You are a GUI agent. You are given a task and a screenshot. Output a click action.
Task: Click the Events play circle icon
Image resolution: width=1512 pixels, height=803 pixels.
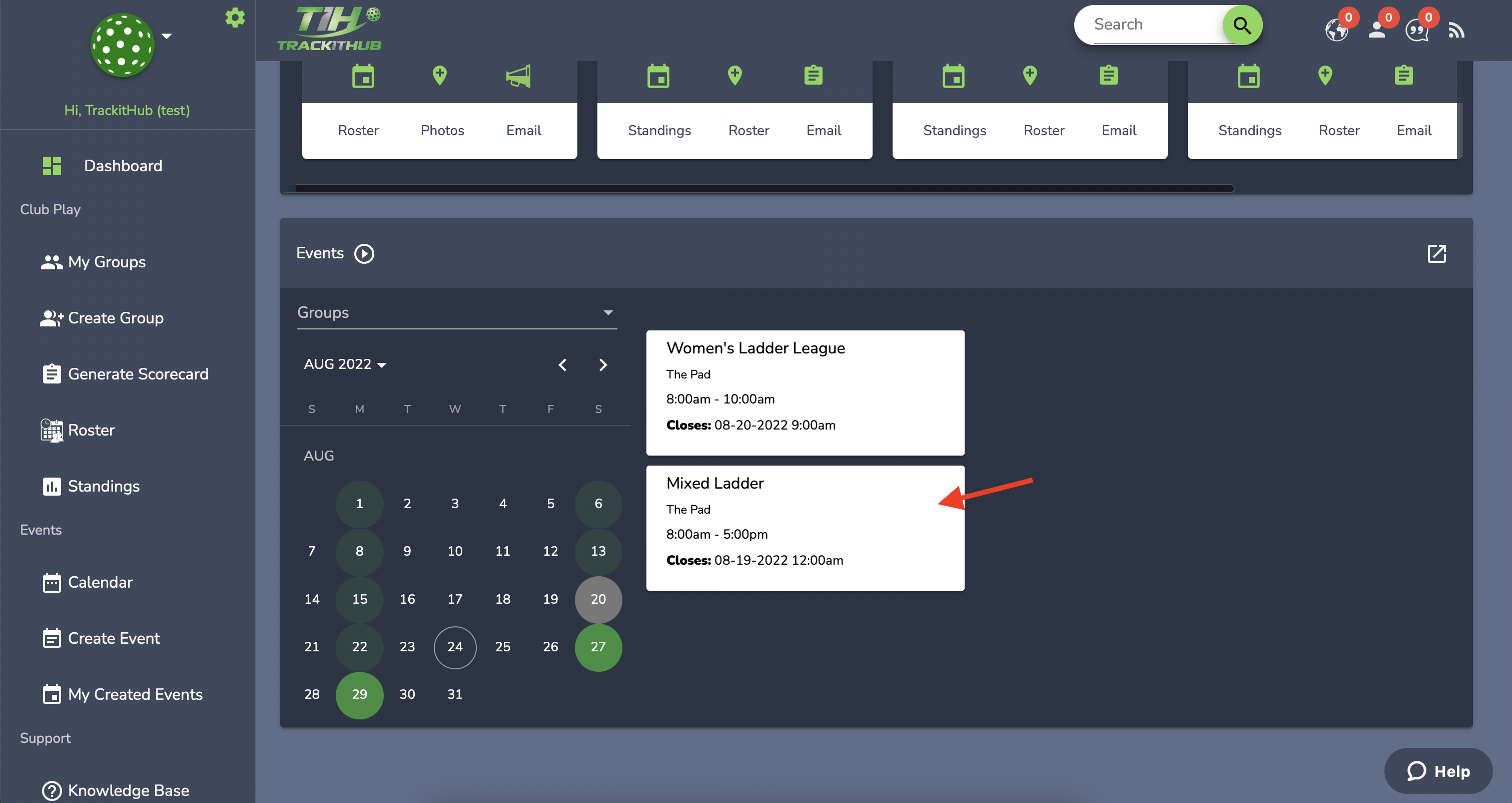pos(364,254)
